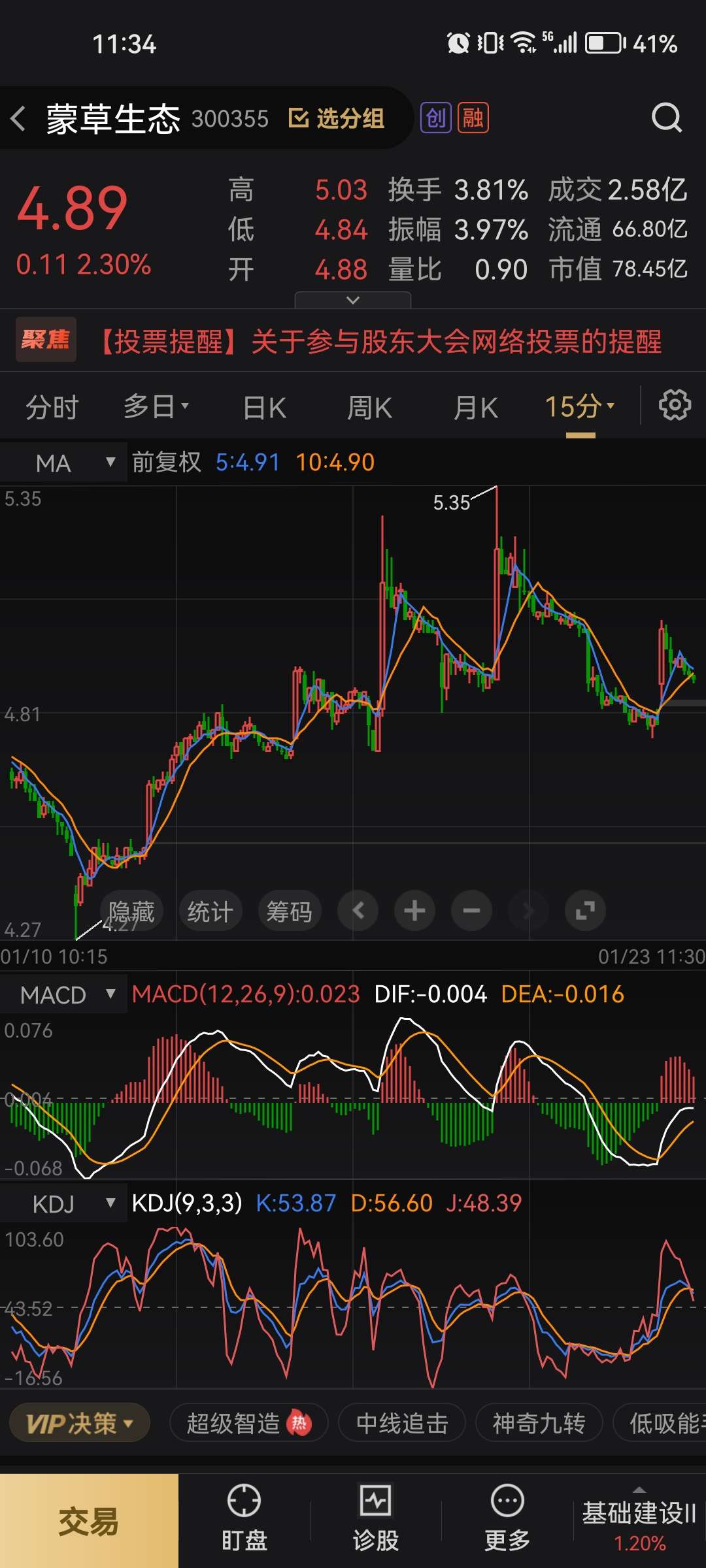
Task: Open 筹码 chip distribution
Action: pos(290,910)
